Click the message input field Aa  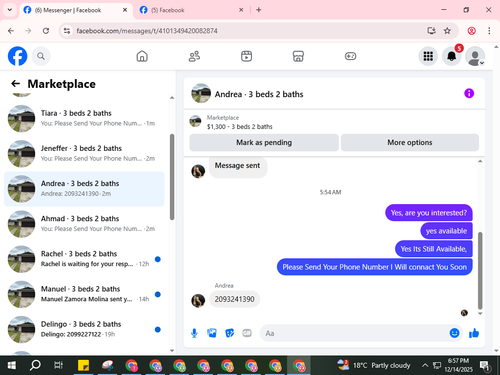click(x=353, y=333)
